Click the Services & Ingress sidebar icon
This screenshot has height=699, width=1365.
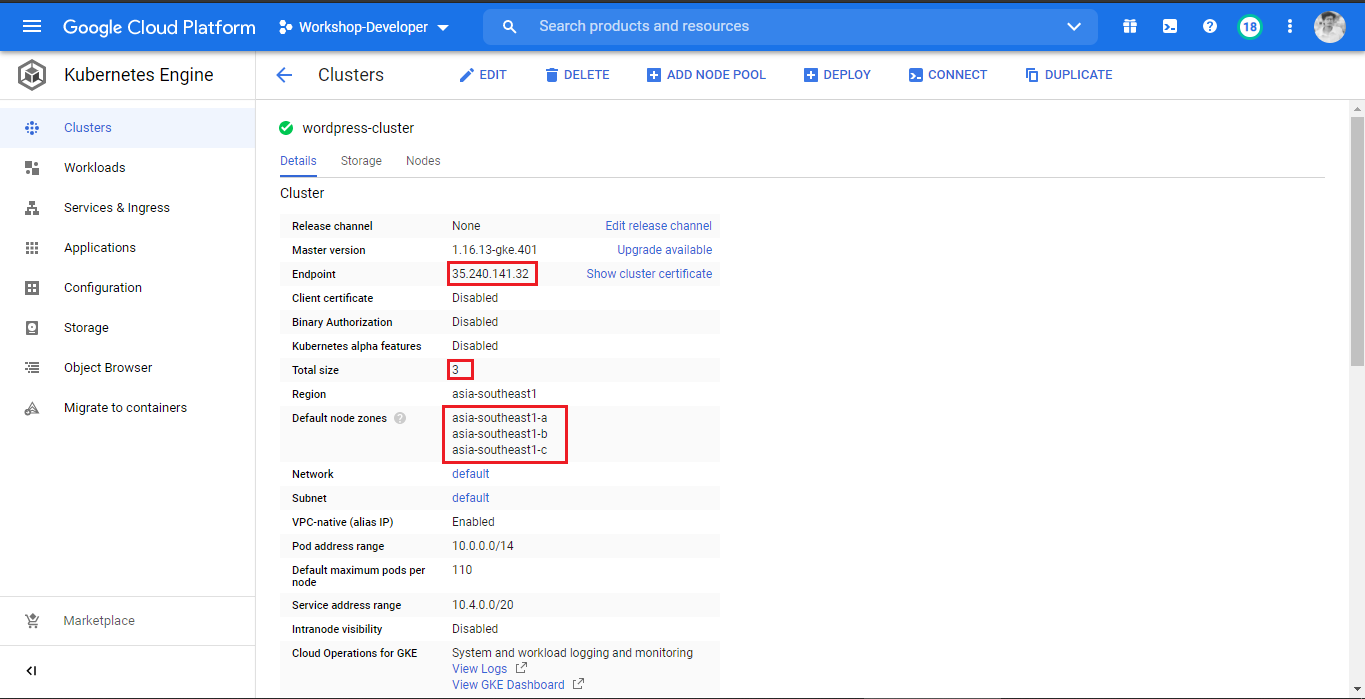pos(32,208)
